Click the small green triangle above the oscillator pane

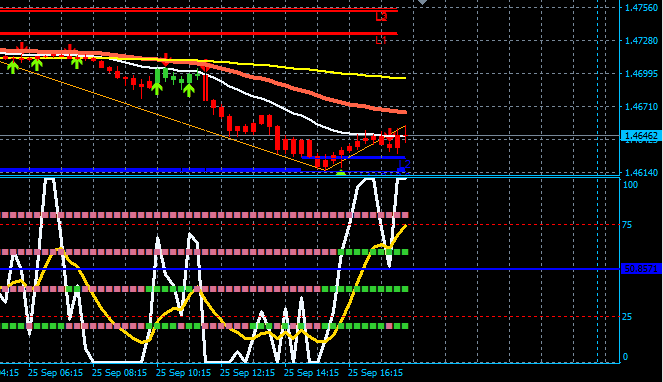(x=341, y=173)
